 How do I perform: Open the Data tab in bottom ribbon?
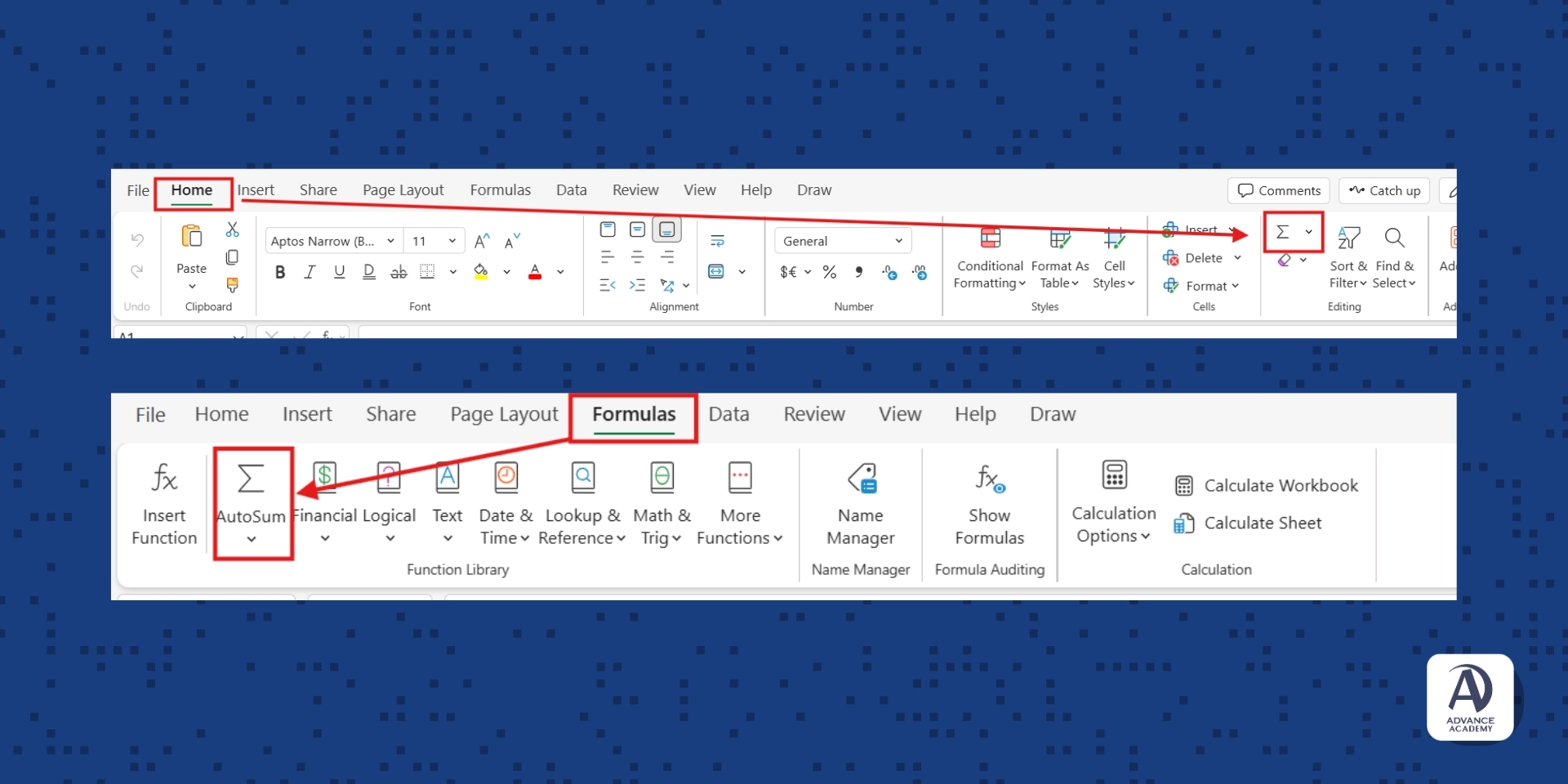(x=729, y=415)
